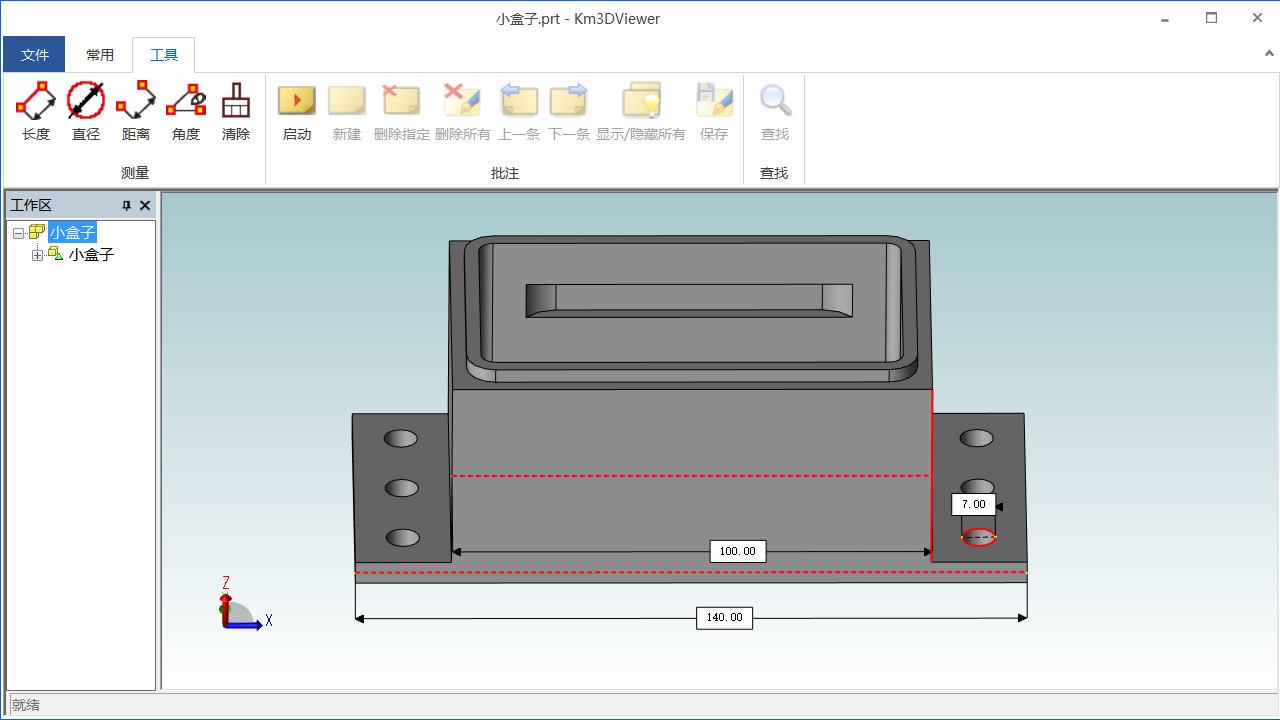
Task: Select the root 小盒子 tree item
Action: coord(73,233)
